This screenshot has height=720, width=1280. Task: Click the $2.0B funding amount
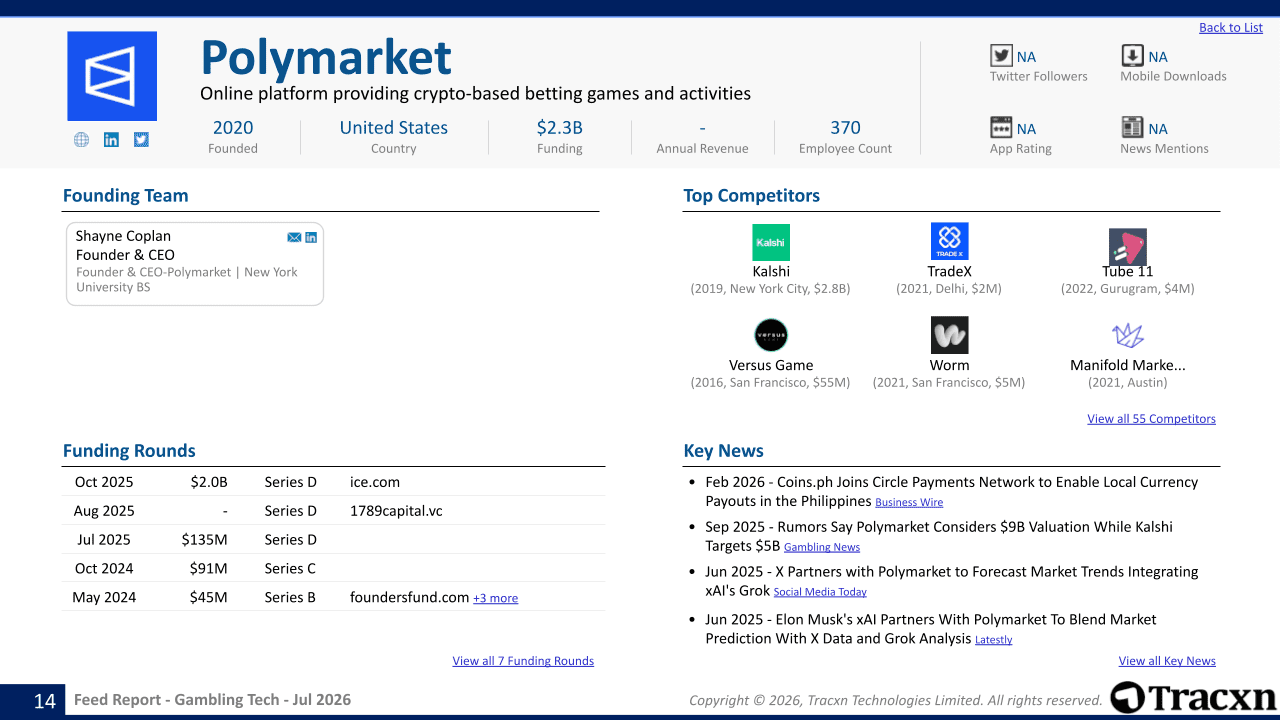coord(209,482)
